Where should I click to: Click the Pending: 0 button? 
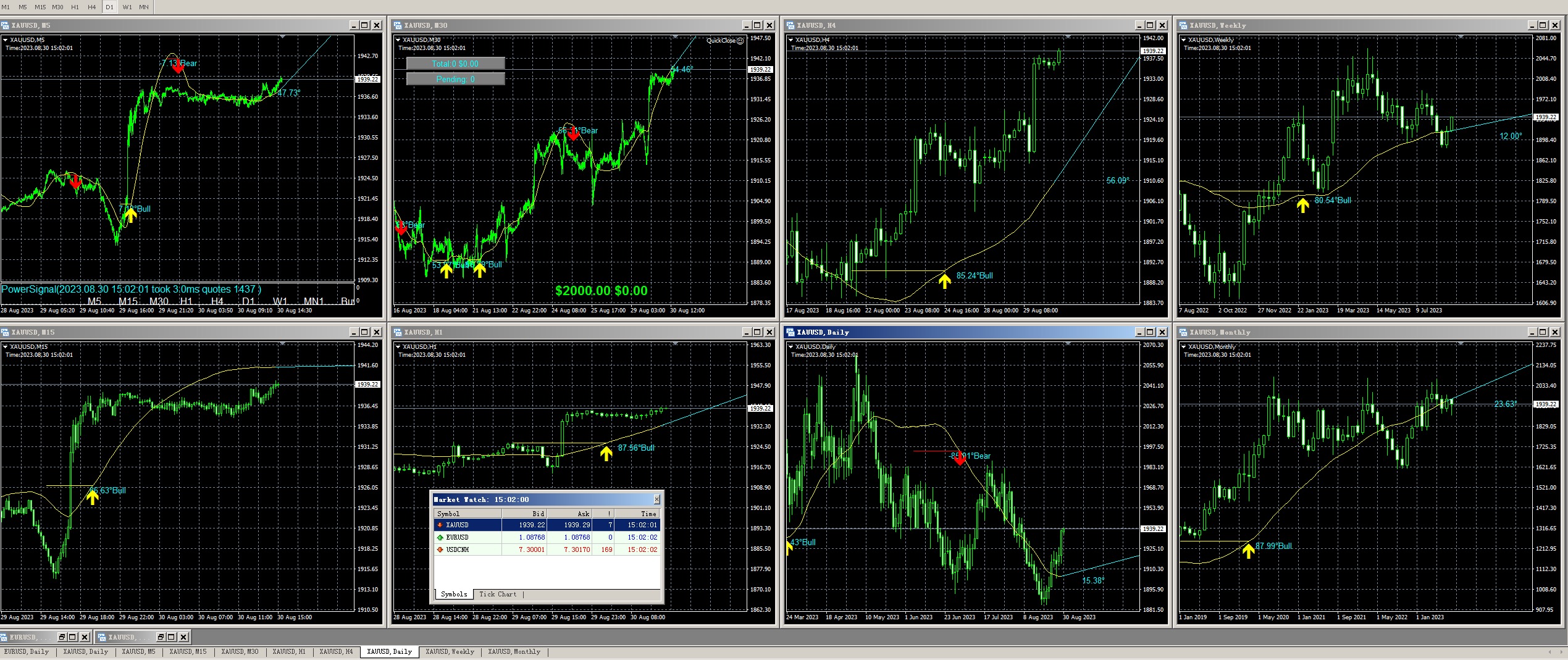pyautogui.click(x=455, y=79)
